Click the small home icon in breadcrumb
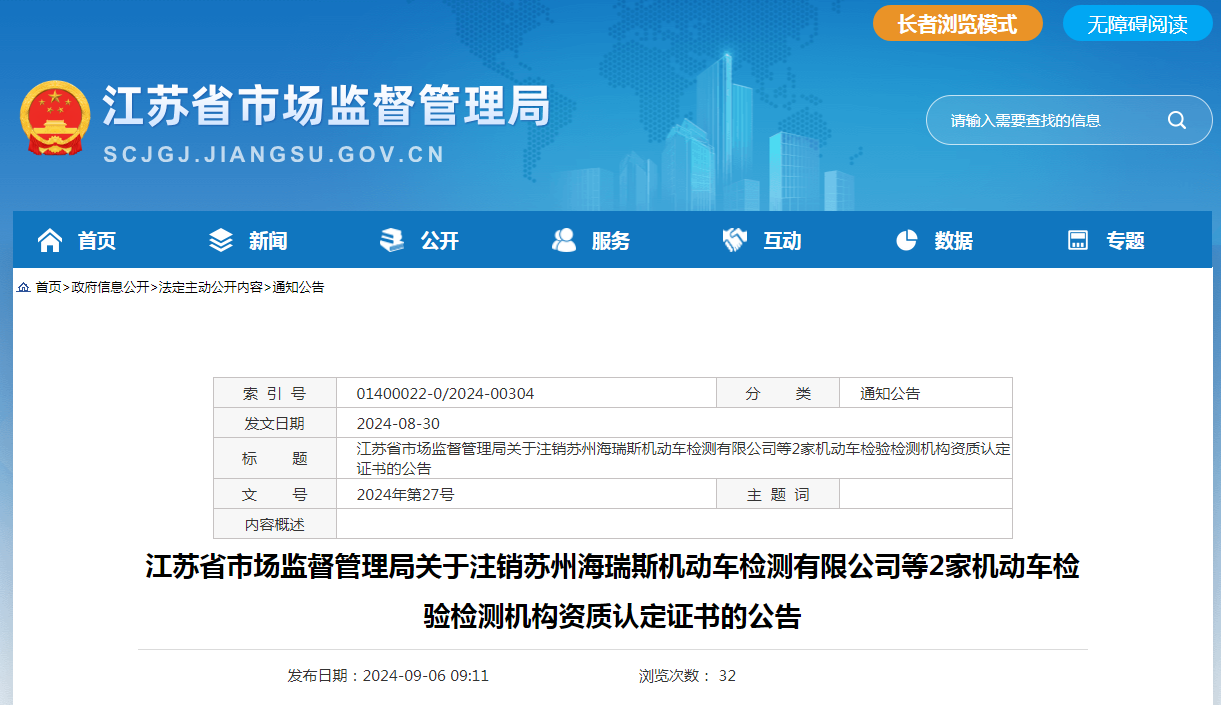1221x705 pixels. pos(23,288)
